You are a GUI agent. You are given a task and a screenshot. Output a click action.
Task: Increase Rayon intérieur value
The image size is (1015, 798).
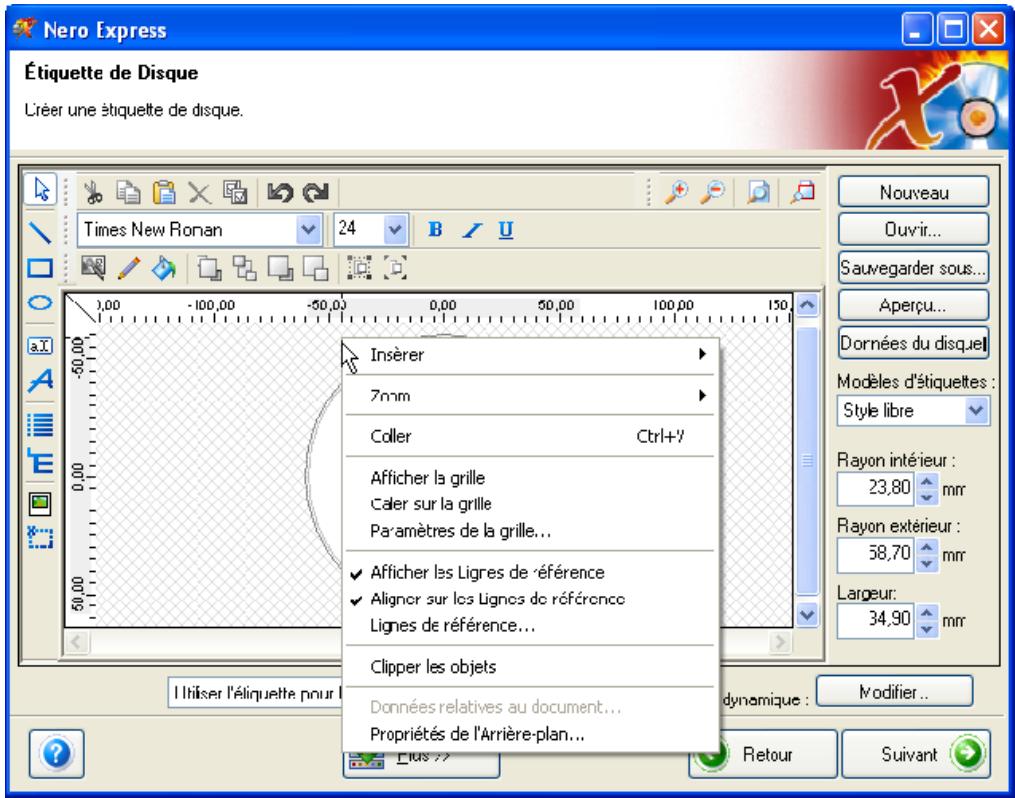tap(927, 482)
